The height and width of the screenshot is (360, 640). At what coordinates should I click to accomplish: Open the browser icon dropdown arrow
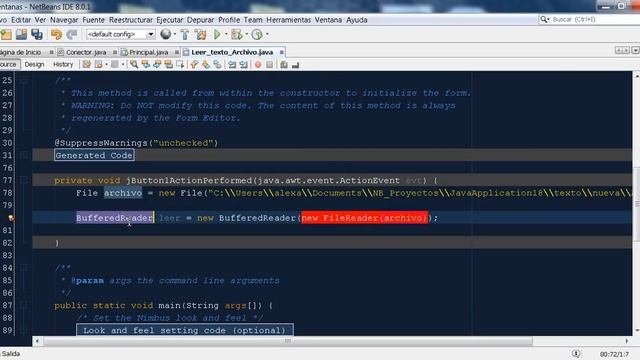click(175, 34)
